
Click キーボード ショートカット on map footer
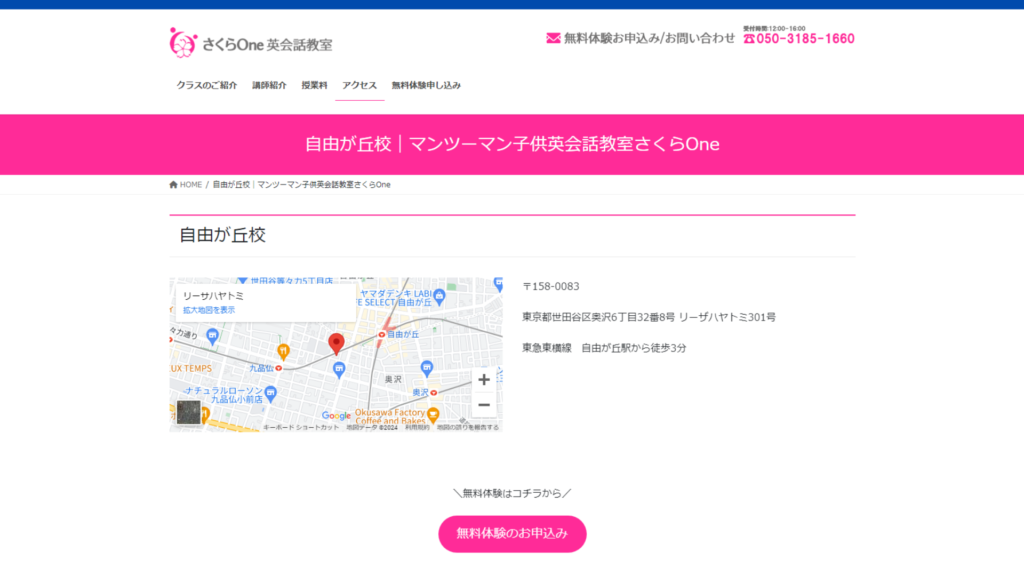pos(300,428)
